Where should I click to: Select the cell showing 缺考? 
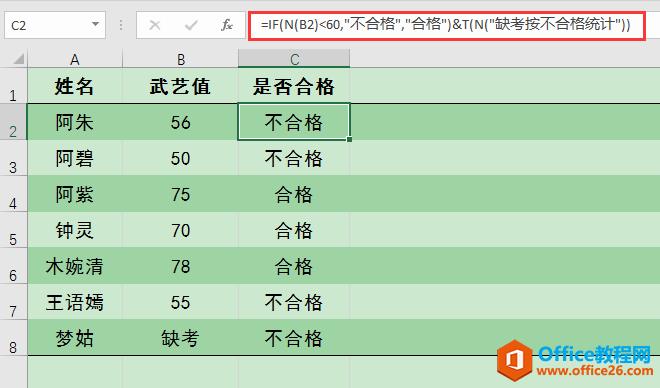pyautogui.click(x=180, y=338)
